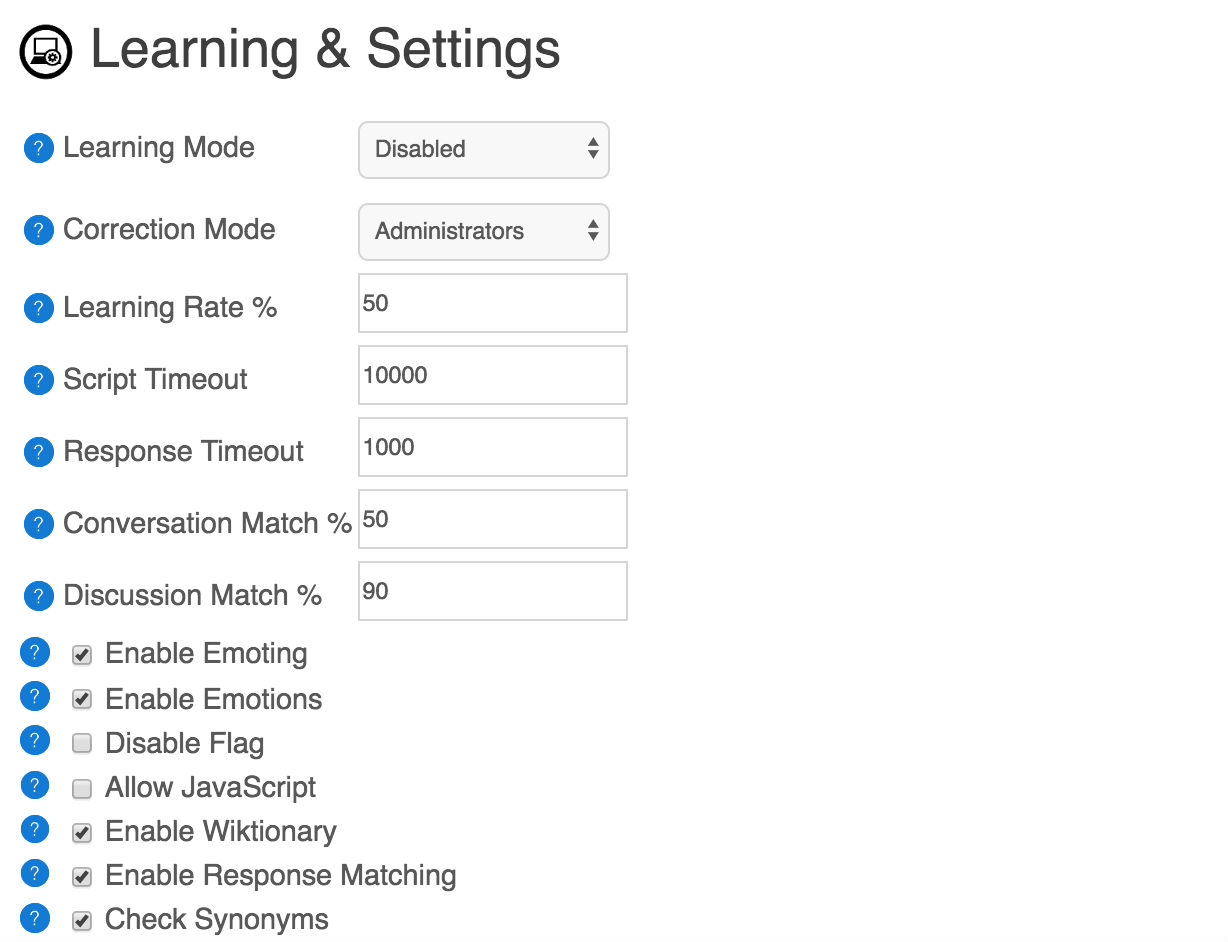Viewport: 1228px width, 942px height.
Task: Uncheck Enable Response Matching
Action: pos(82,877)
